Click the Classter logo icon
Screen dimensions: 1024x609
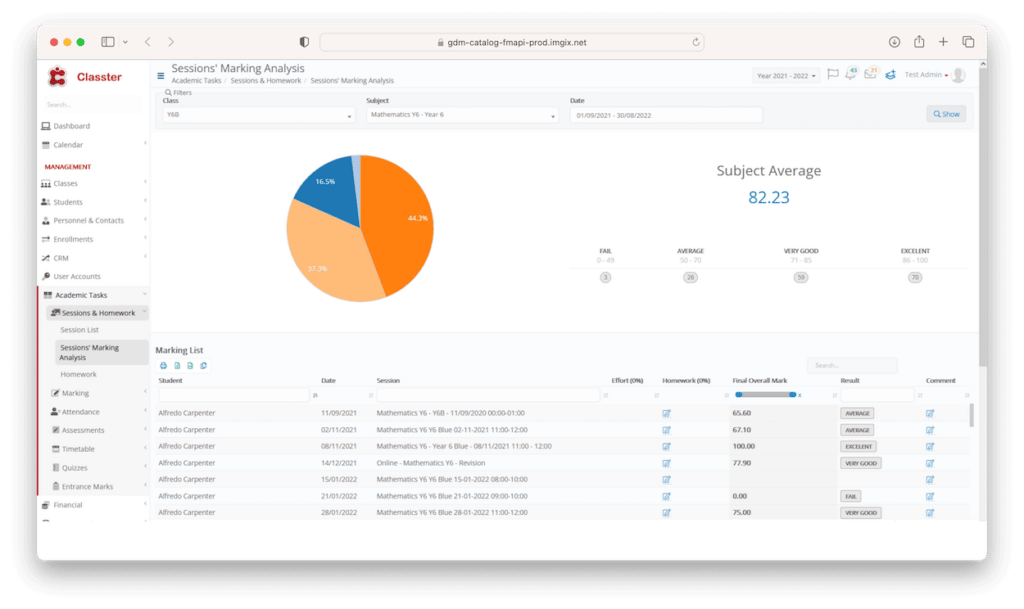click(57, 76)
